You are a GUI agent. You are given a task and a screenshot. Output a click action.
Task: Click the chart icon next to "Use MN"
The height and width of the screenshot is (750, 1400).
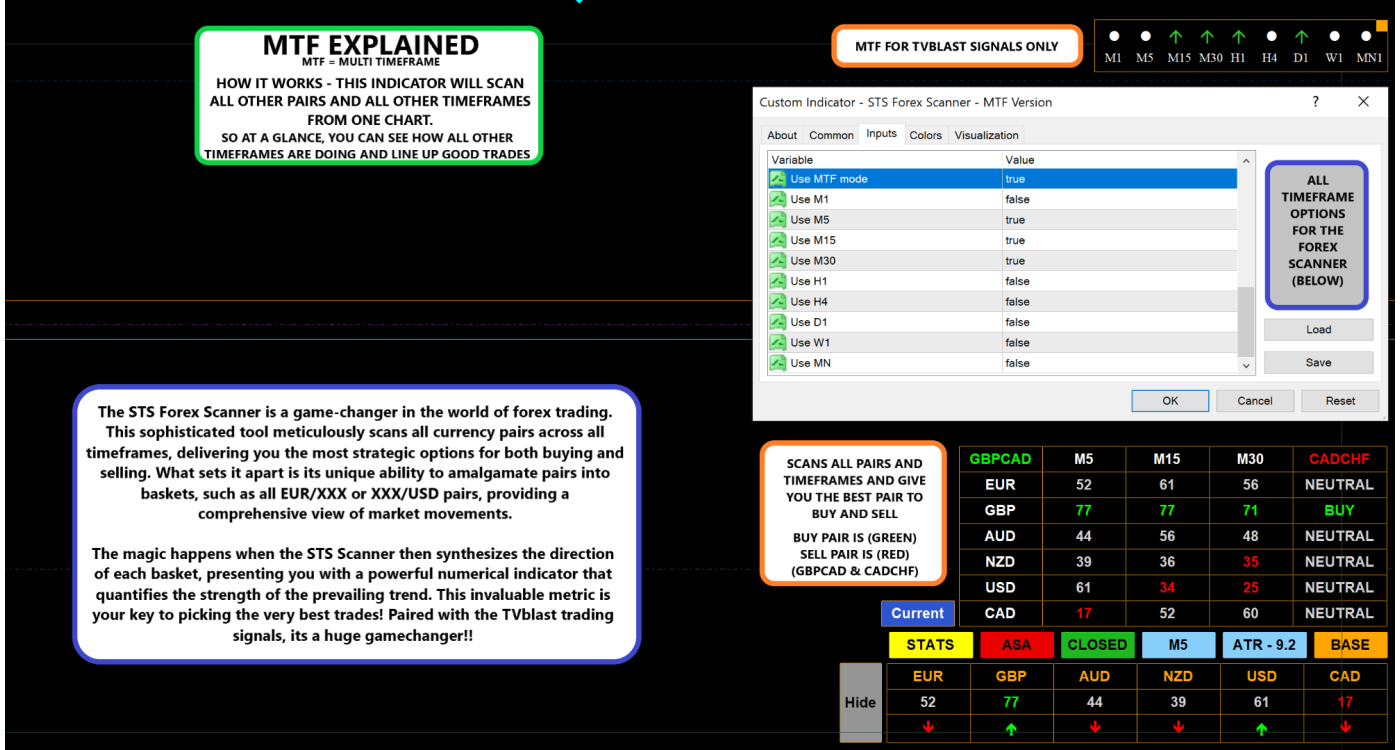click(778, 362)
